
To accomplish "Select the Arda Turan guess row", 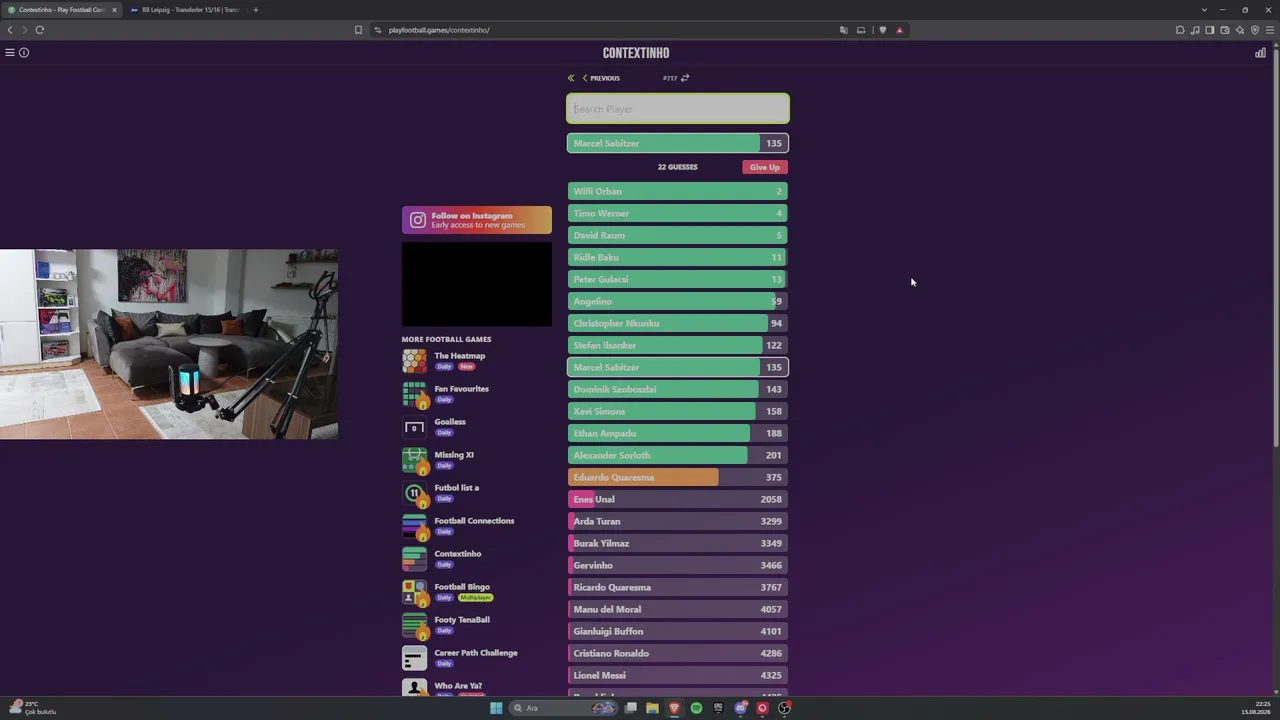I will pyautogui.click(x=678, y=521).
